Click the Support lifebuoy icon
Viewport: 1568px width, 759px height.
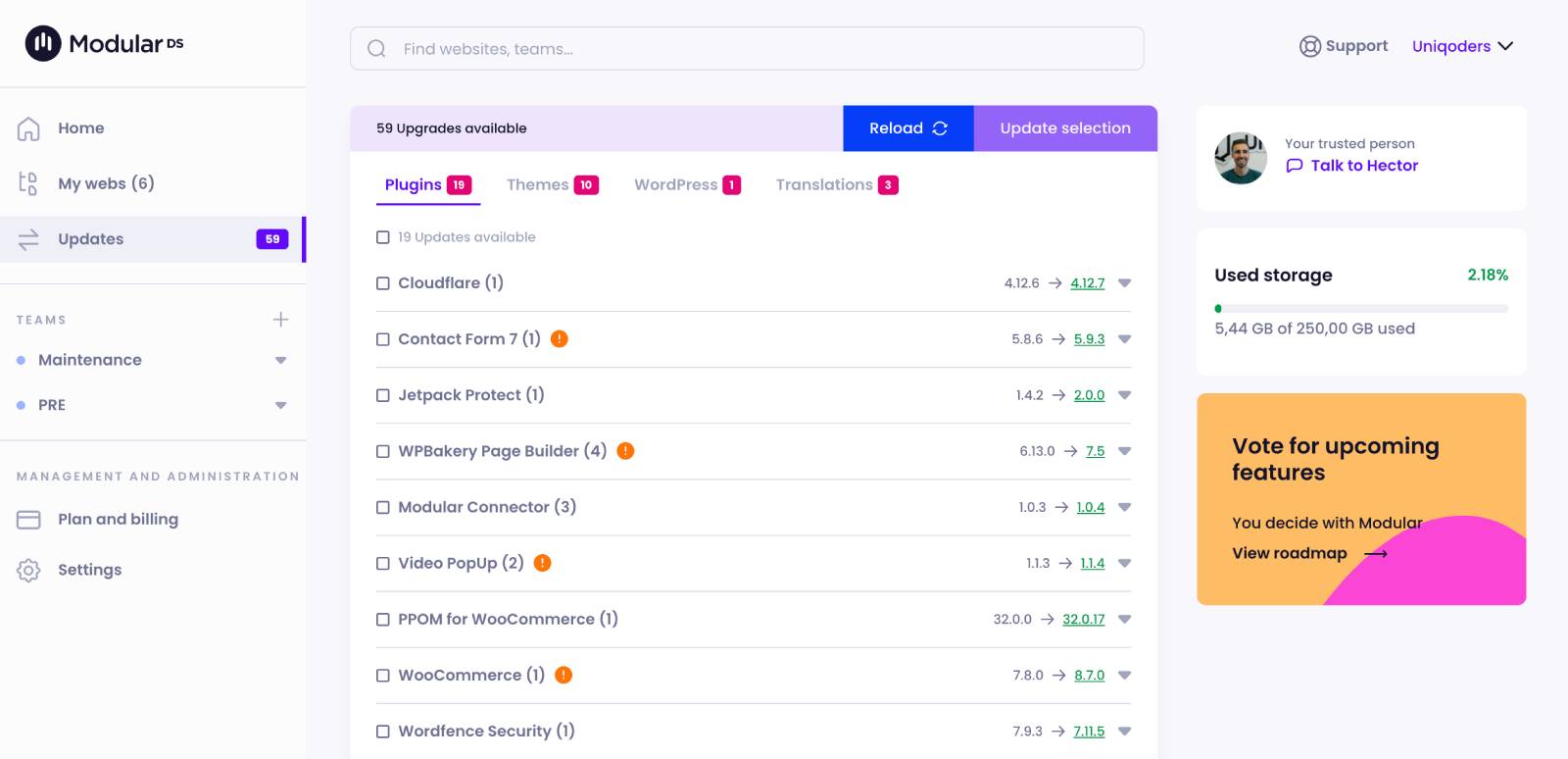point(1309,46)
